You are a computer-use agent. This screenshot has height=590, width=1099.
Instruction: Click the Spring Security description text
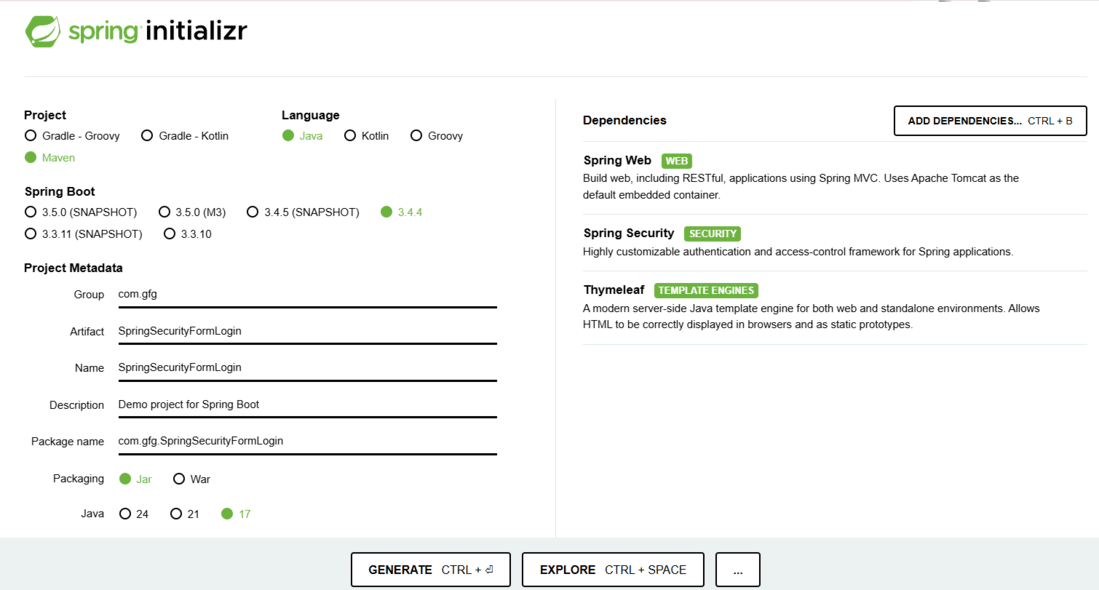[798, 252]
